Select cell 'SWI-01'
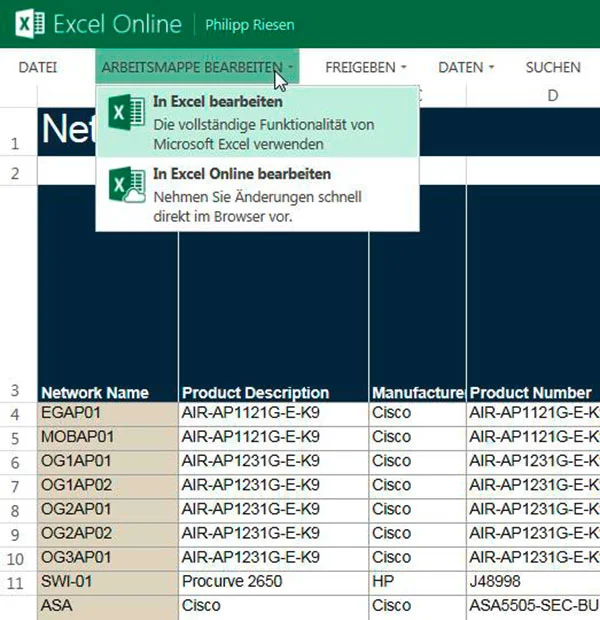Image resolution: width=600 pixels, height=620 pixels. click(108, 583)
